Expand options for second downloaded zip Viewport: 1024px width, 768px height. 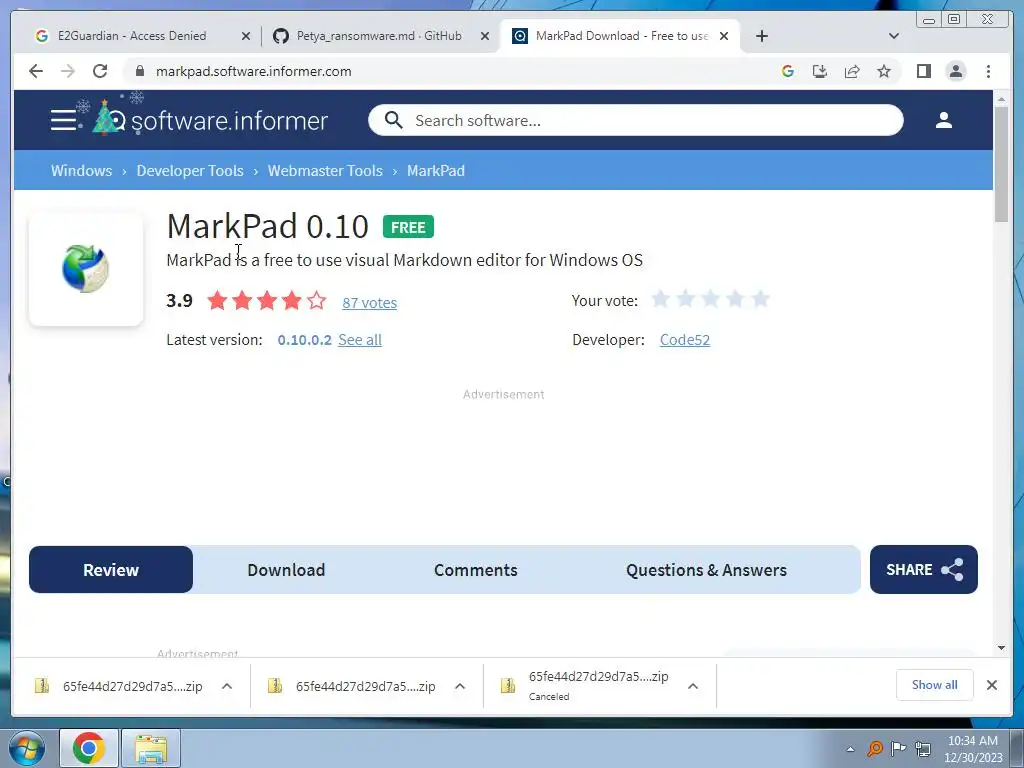[x=460, y=686]
